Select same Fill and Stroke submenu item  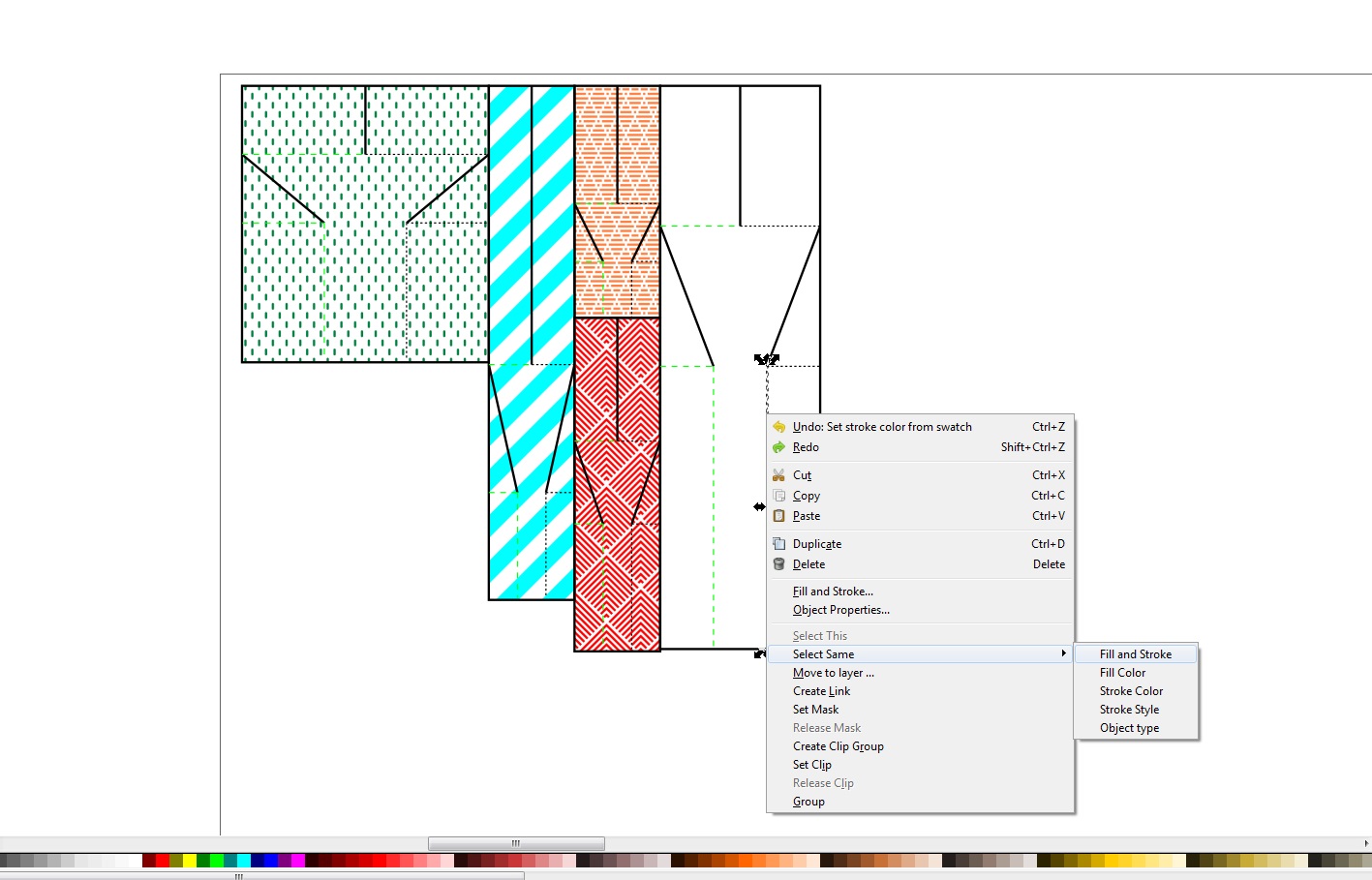[1135, 654]
